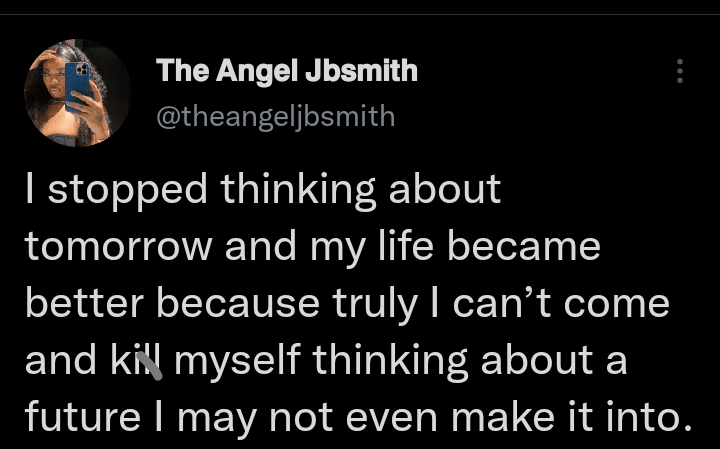Open the three-dot more options menu
Image resolution: width=720 pixels, height=449 pixels.
click(680, 71)
